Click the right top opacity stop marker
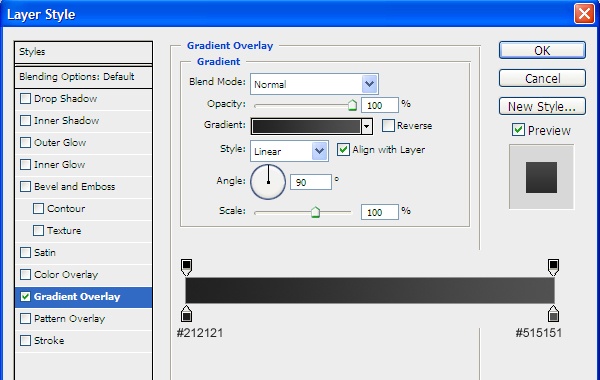600x380 pixels. click(553, 267)
